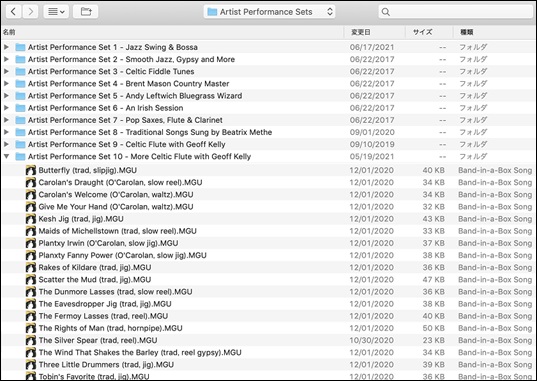The height and width of the screenshot is (381, 537).
Task: Click the 43 KB size of Kesh Jig
Action: 434,219
